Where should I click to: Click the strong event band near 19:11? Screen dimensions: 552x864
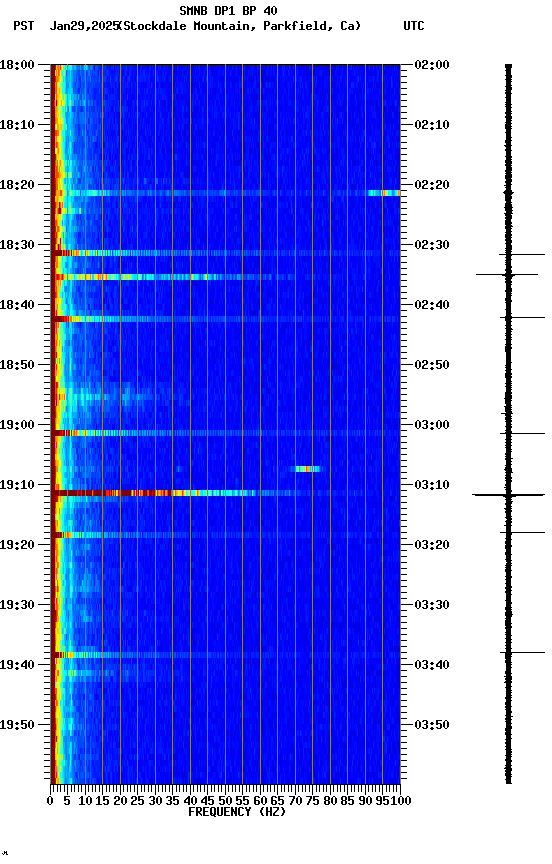click(x=225, y=493)
